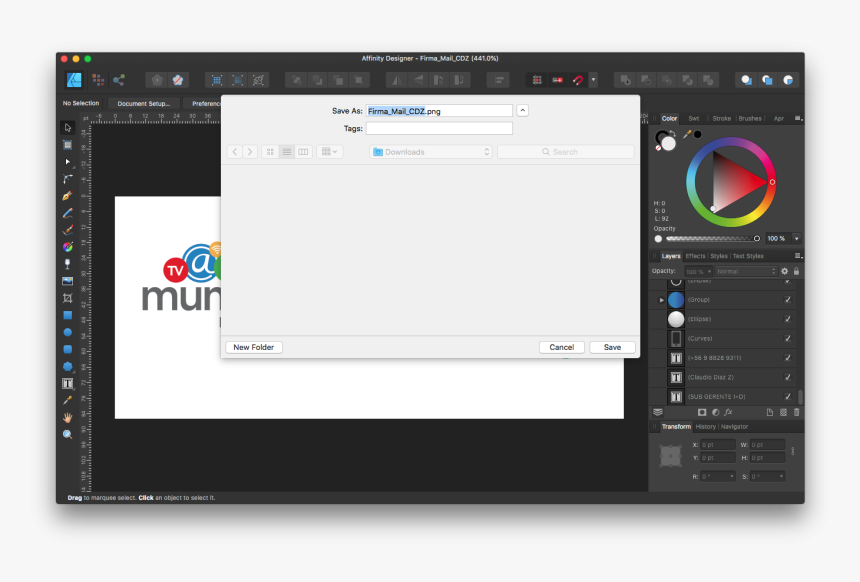Viewport: 860px width, 582px height.
Task: Select the Pen tool in the toolbar
Action: point(67,196)
